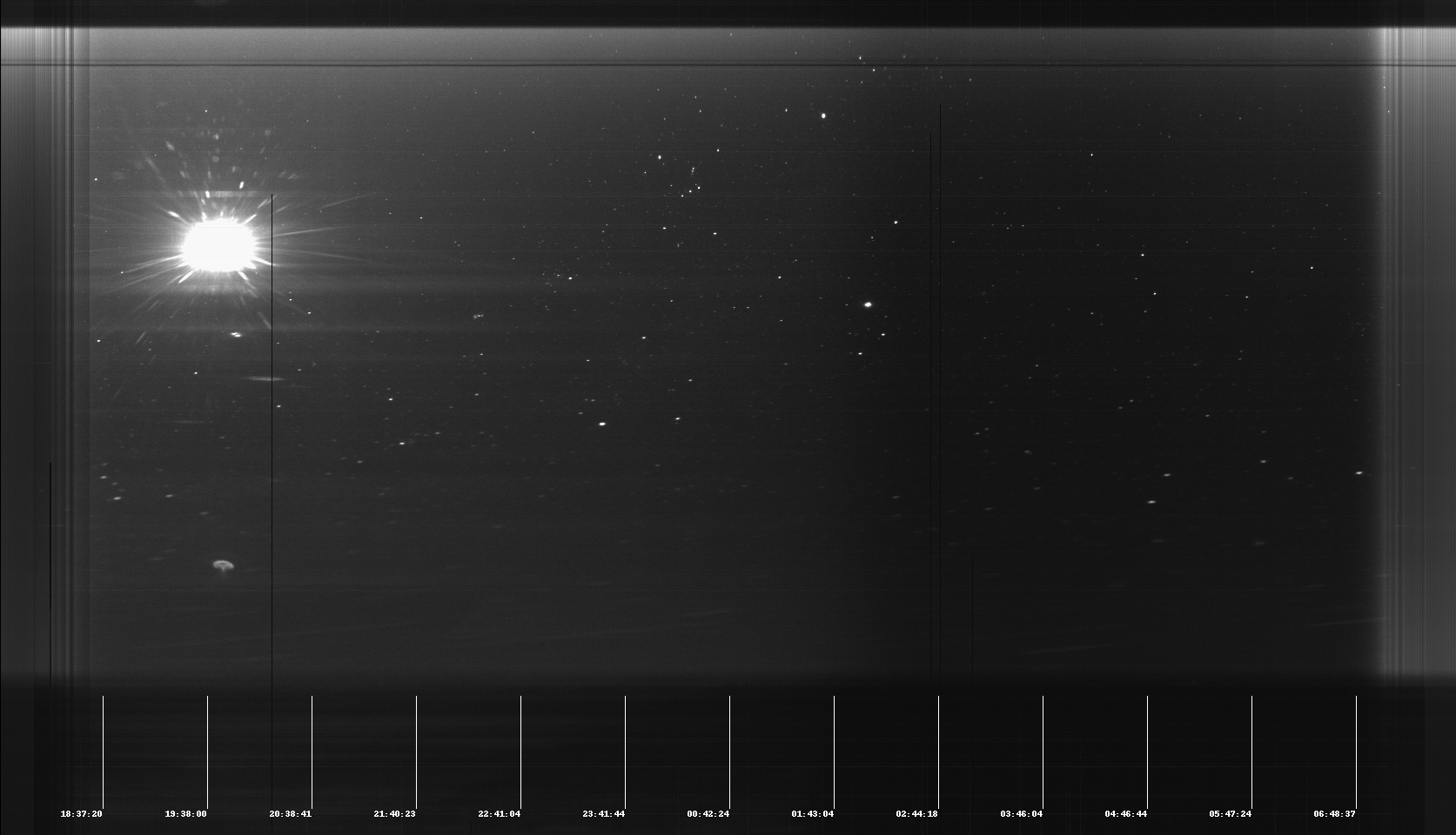Image resolution: width=1456 pixels, height=835 pixels.
Task: Click the tall dark vertical line right of the glare
Action: coord(272,435)
